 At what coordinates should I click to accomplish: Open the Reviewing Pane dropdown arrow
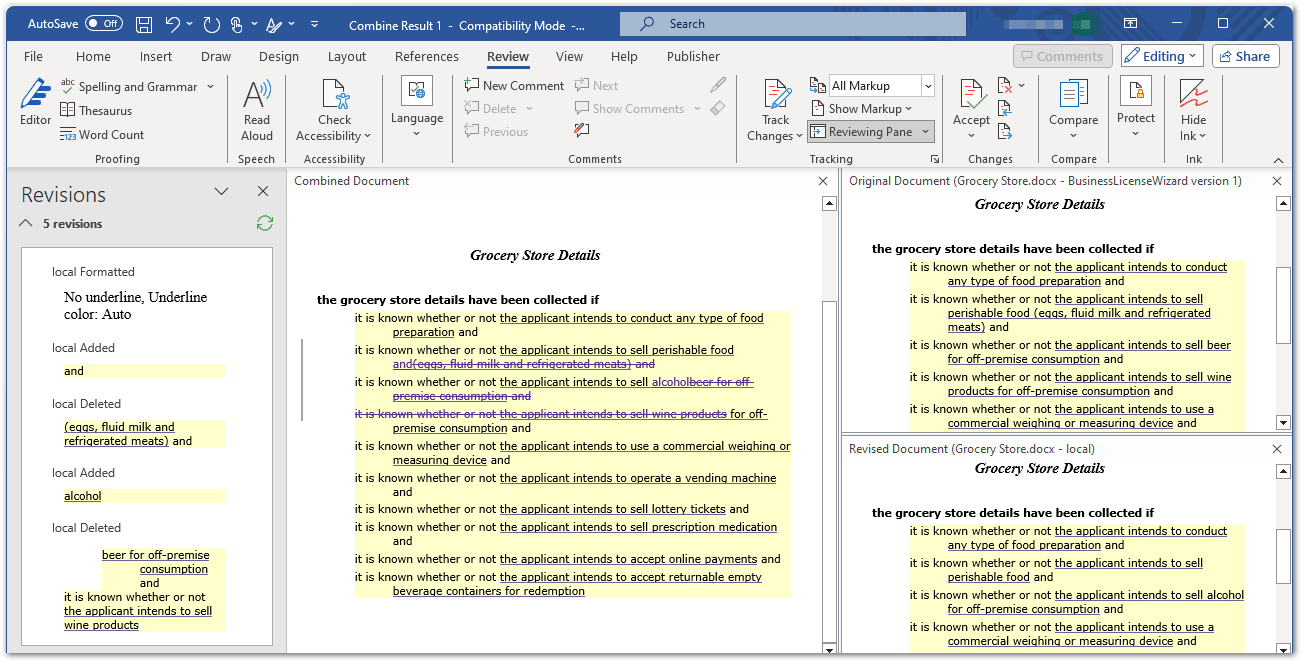point(926,132)
